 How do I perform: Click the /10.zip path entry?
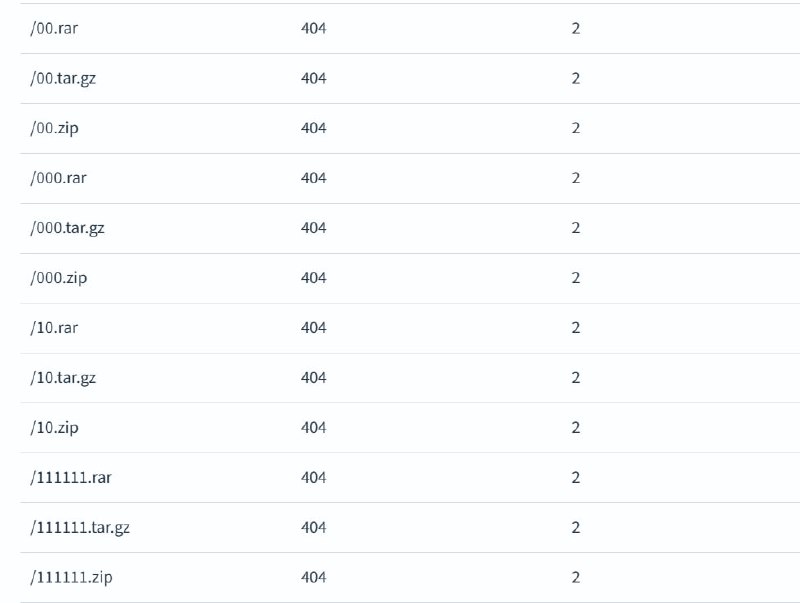pos(54,428)
